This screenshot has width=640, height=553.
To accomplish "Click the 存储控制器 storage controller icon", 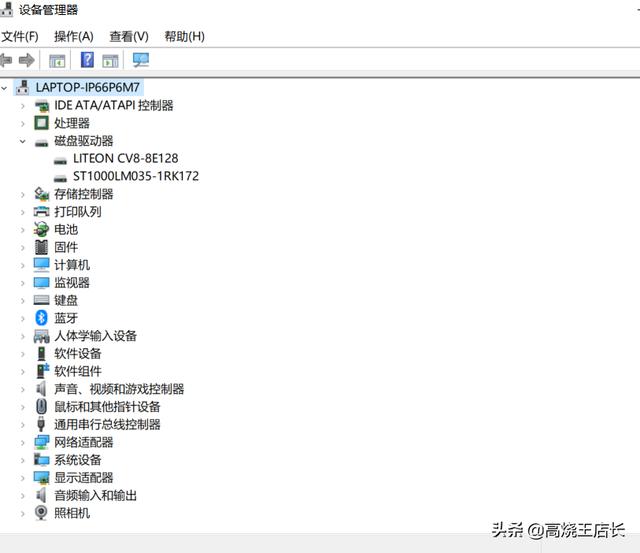I will [42, 194].
